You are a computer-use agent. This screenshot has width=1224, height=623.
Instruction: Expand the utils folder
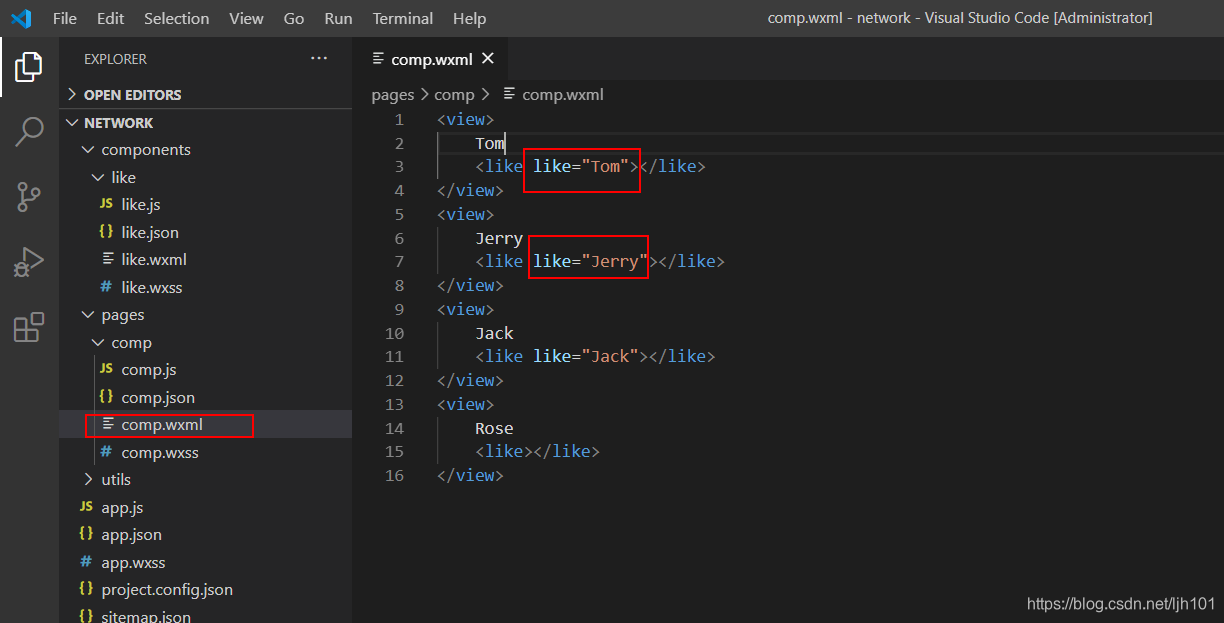point(88,479)
